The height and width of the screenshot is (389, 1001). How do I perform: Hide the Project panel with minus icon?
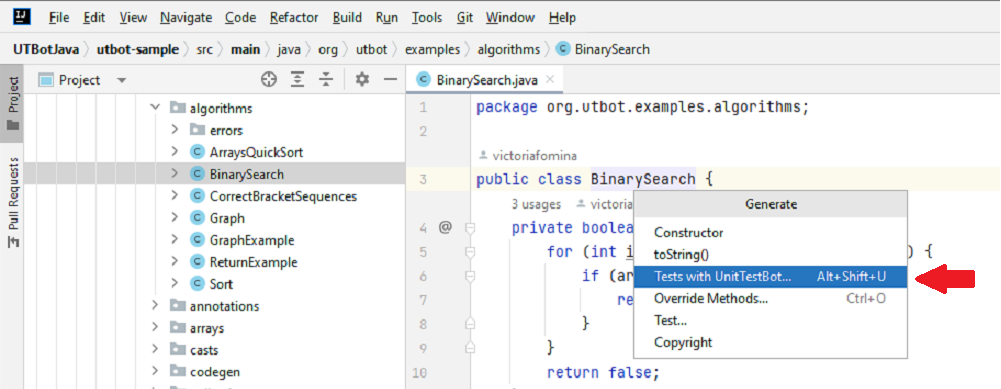click(x=390, y=80)
